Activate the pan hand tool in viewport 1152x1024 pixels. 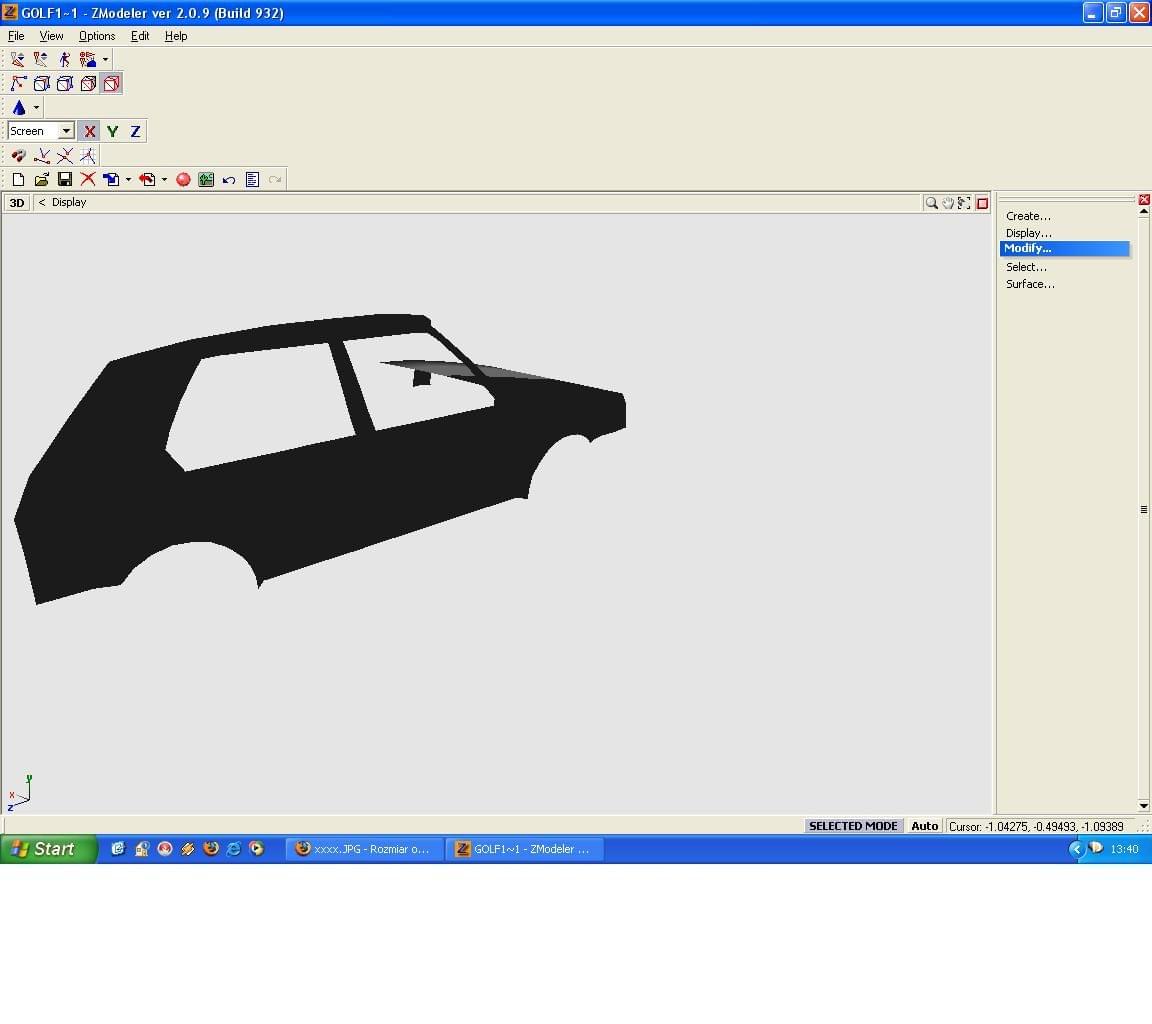pos(948,203)
